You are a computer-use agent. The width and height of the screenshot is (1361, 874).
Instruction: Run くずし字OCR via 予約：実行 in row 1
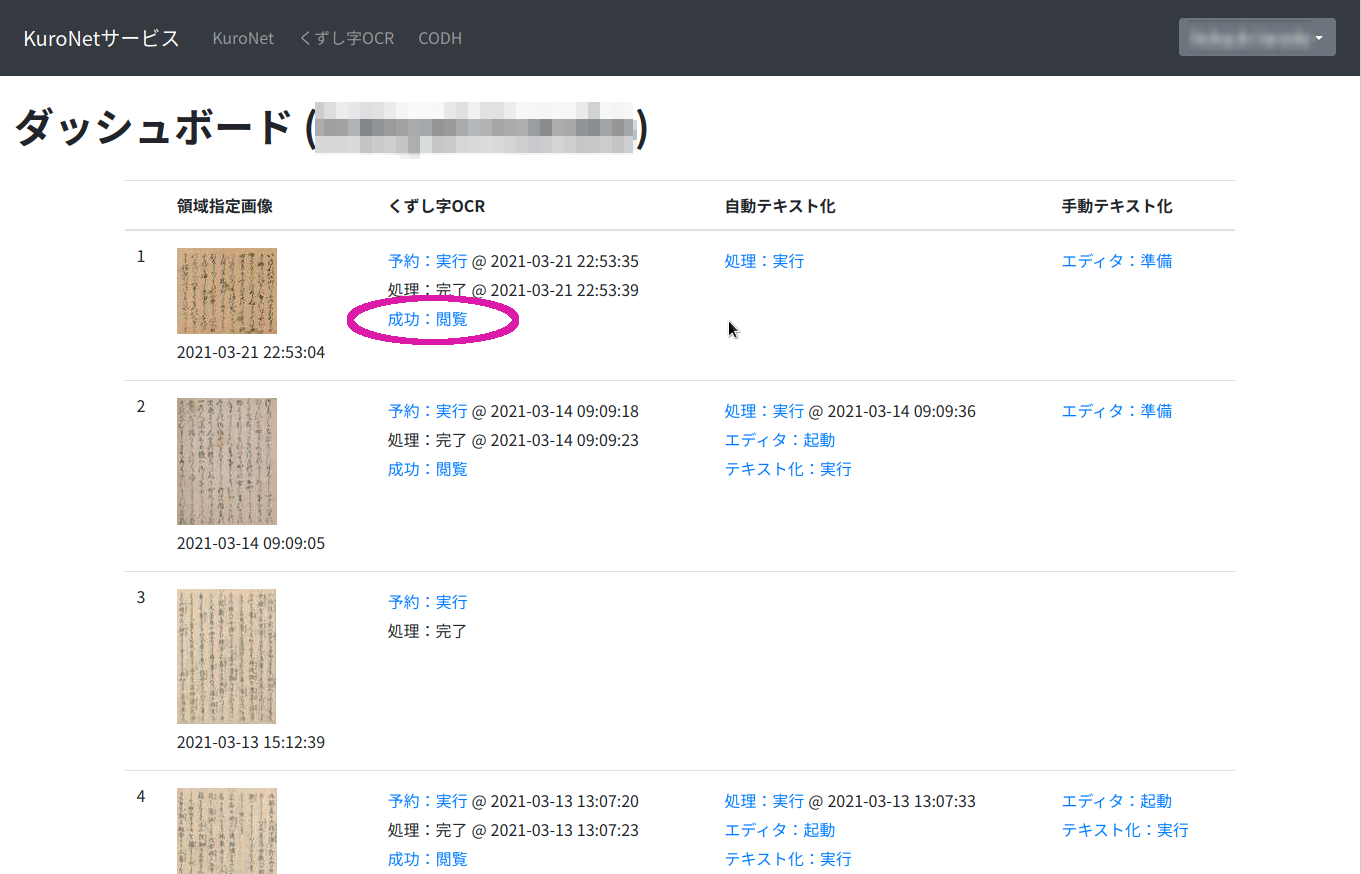click(427, 260)
